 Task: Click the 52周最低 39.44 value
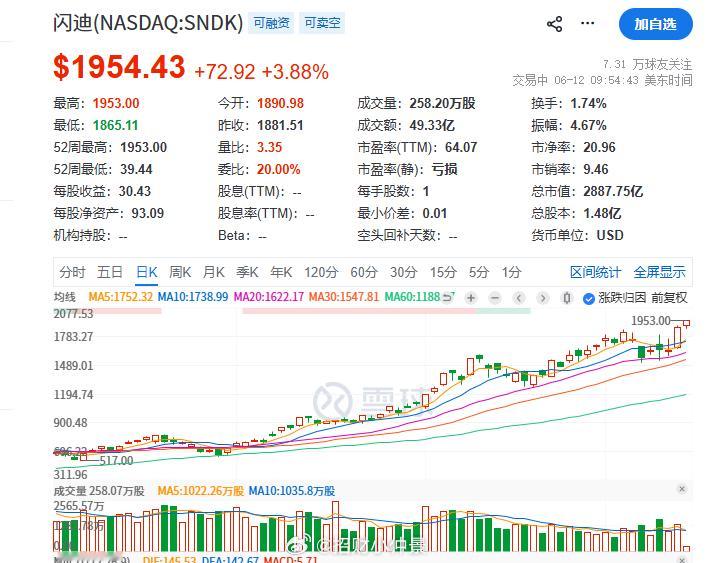(136, 170)
